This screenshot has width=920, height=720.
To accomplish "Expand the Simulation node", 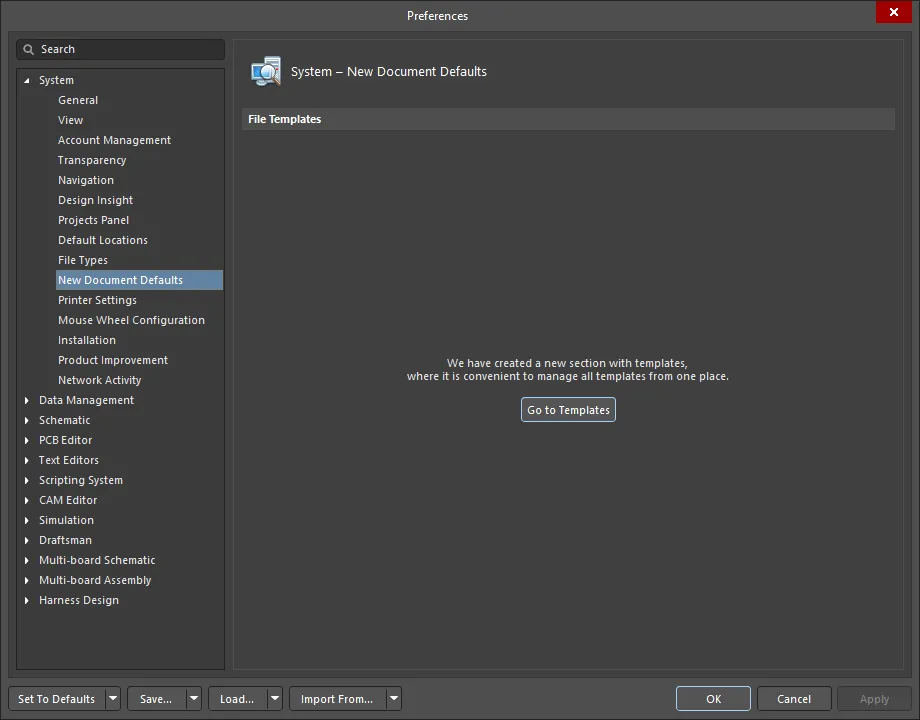I will (26, 520).
